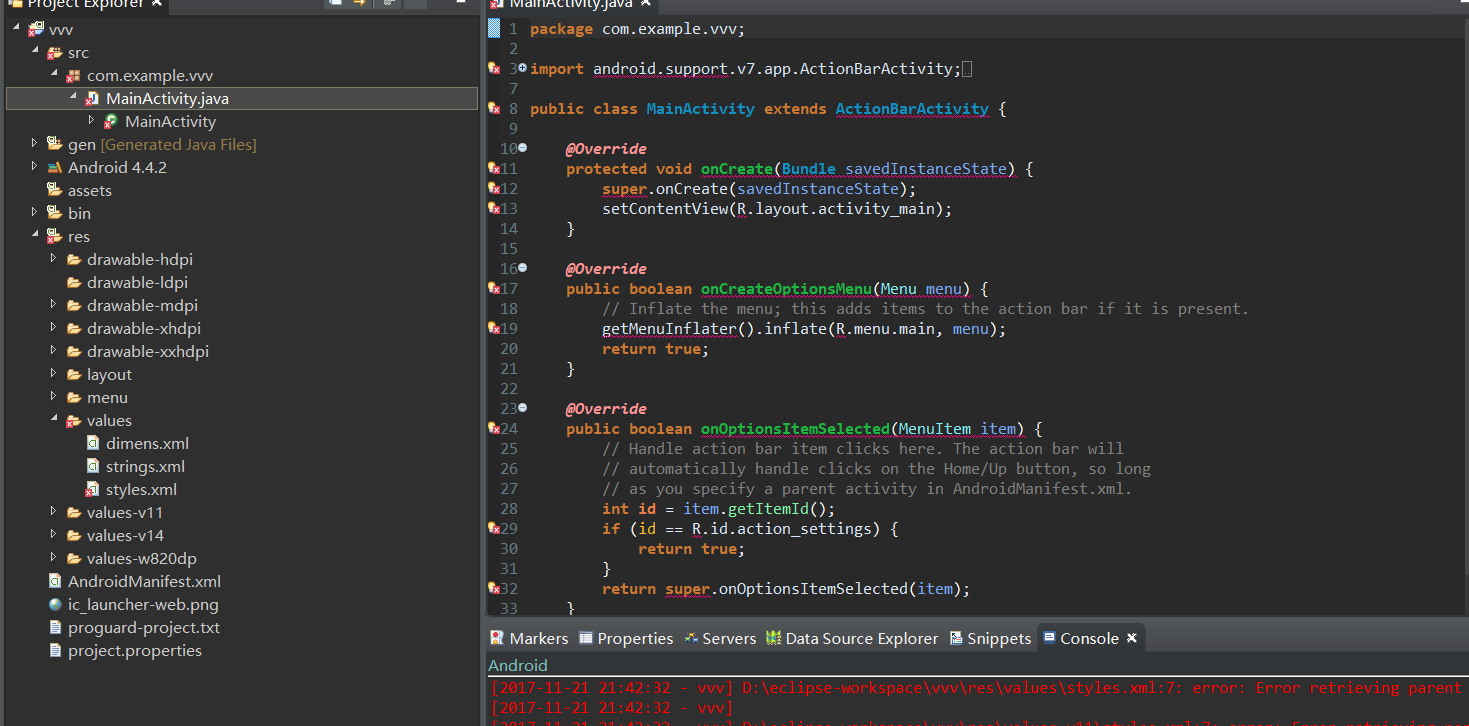
Task: Click the Android label in Console view
Action: coord(518,665)
